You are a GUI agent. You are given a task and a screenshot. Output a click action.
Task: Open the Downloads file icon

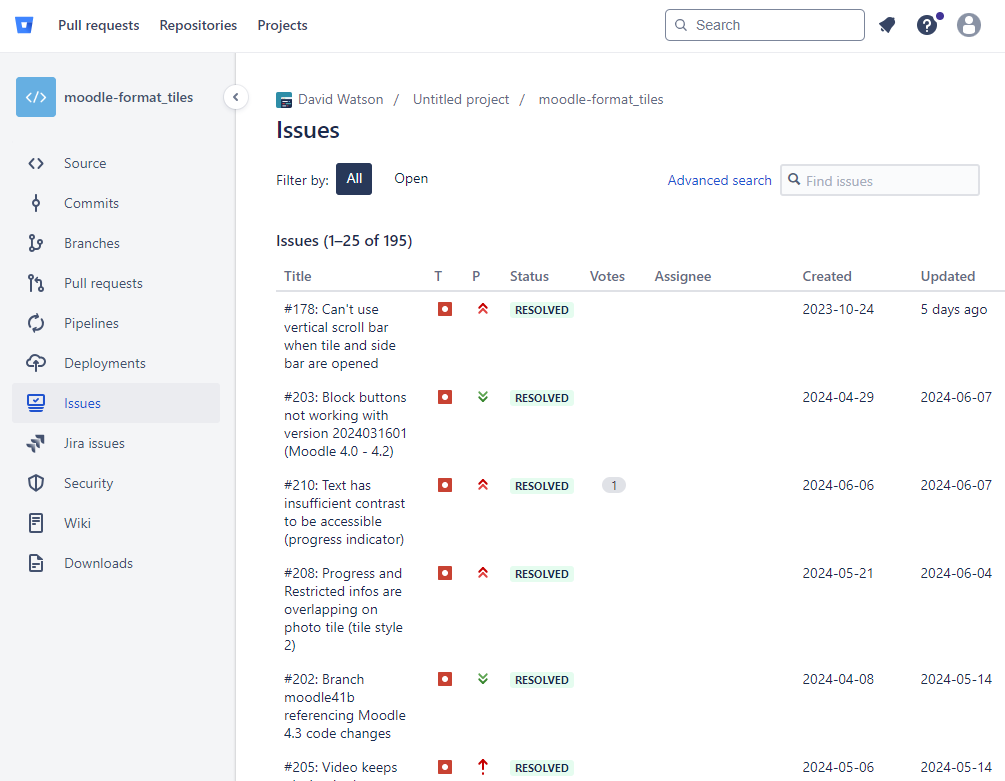pyautogui.click(x=36, y=563)
